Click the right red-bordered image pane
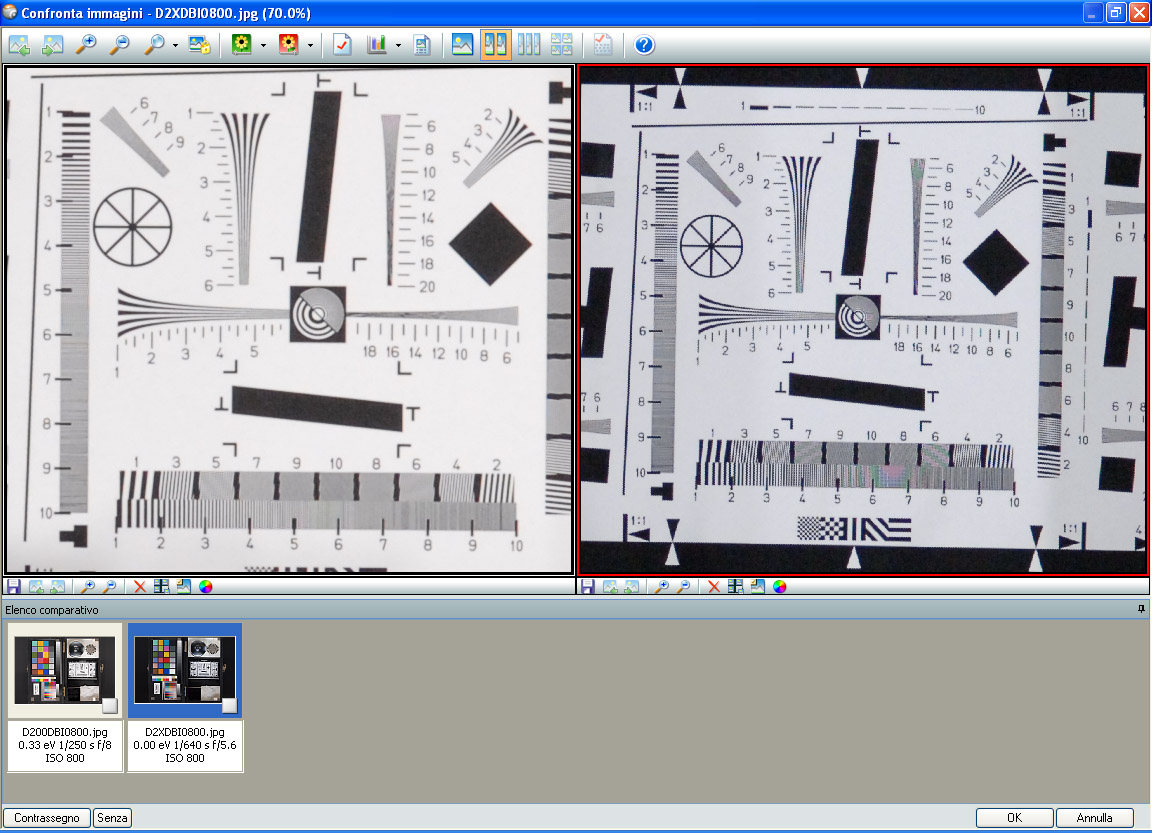The width and height of the screenshot is (1152, 833). (x=863, y=320)
